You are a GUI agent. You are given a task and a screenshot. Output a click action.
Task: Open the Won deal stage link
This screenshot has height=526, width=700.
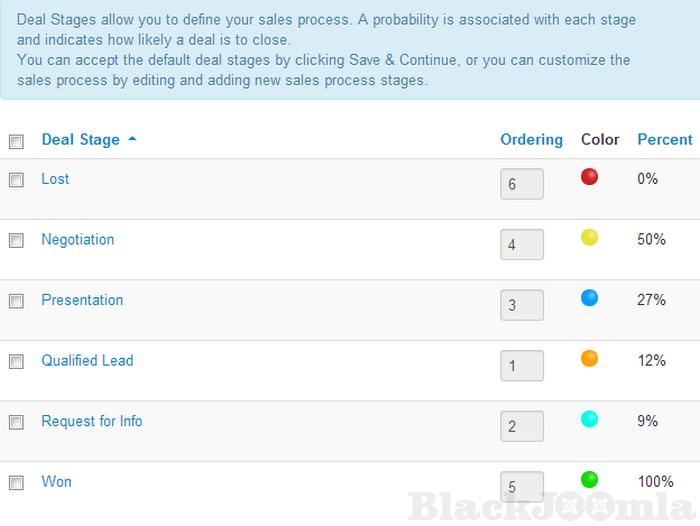[56, 482]
